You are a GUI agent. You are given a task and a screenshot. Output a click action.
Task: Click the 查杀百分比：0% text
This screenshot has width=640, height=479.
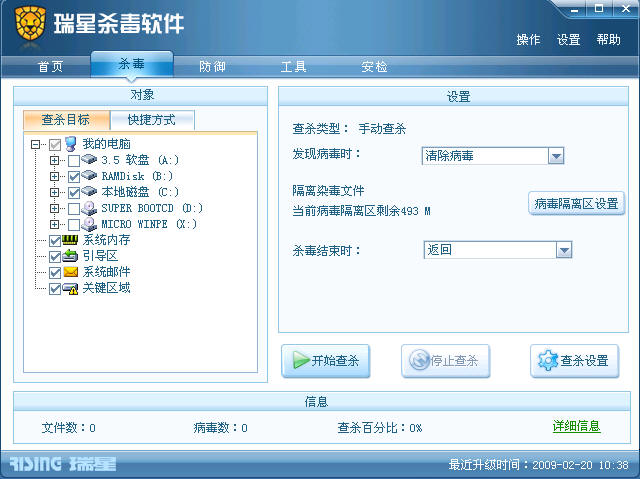click(x=380, y=428)
